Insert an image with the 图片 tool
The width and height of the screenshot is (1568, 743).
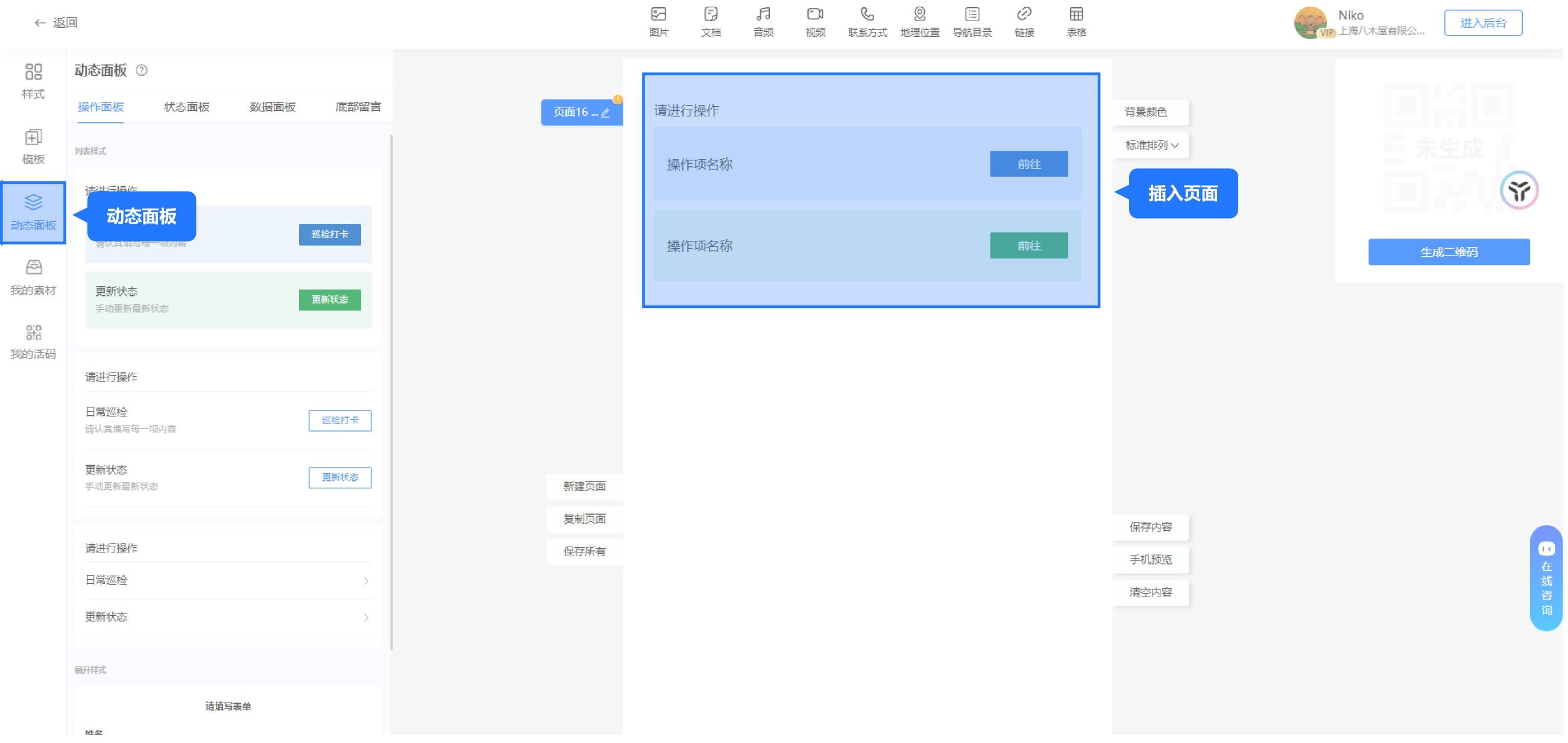pos(659,22)
